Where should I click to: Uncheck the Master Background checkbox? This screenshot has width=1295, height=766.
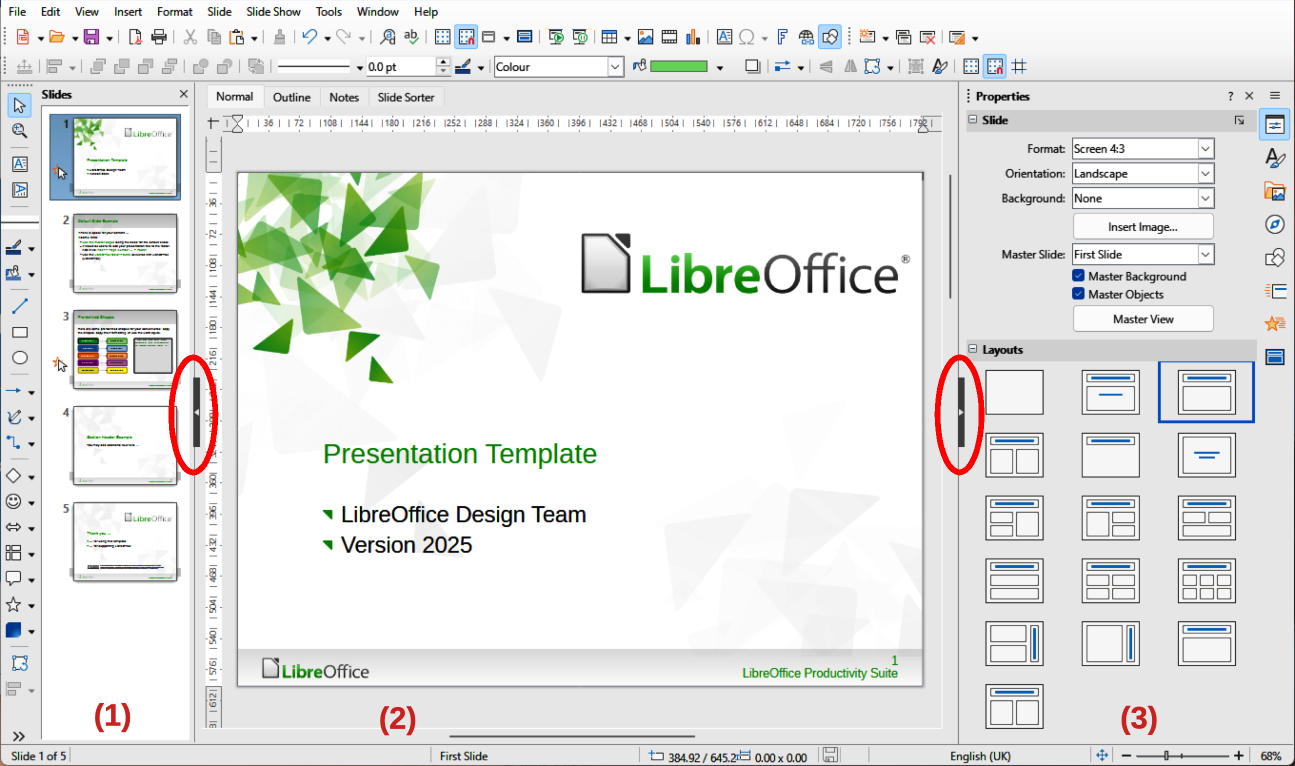(x=1079, y=276)
